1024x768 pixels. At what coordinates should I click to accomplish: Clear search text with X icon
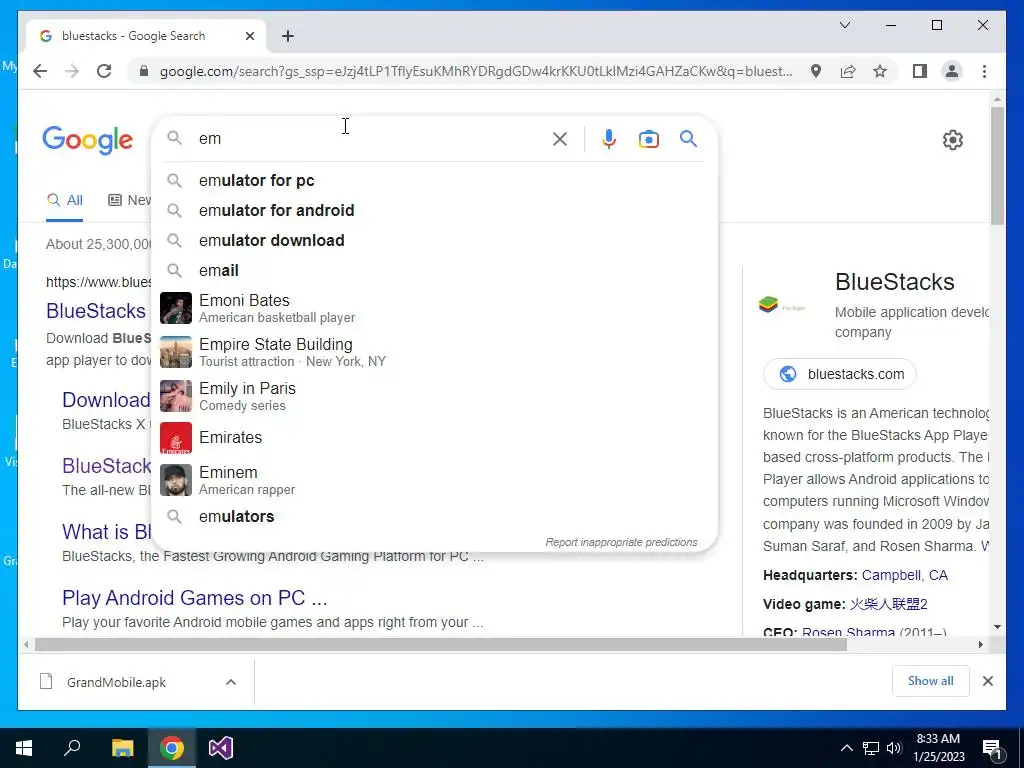pyautogui.click(x=560, y=139)
